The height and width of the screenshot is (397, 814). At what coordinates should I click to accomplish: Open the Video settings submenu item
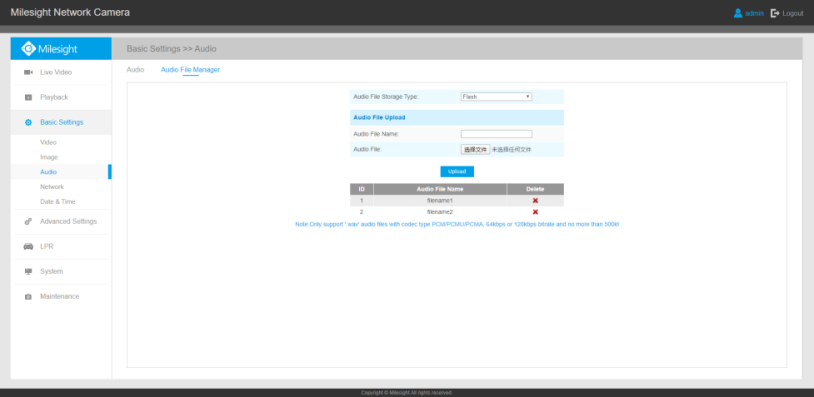pyautogui.click(x=48, y=142)
